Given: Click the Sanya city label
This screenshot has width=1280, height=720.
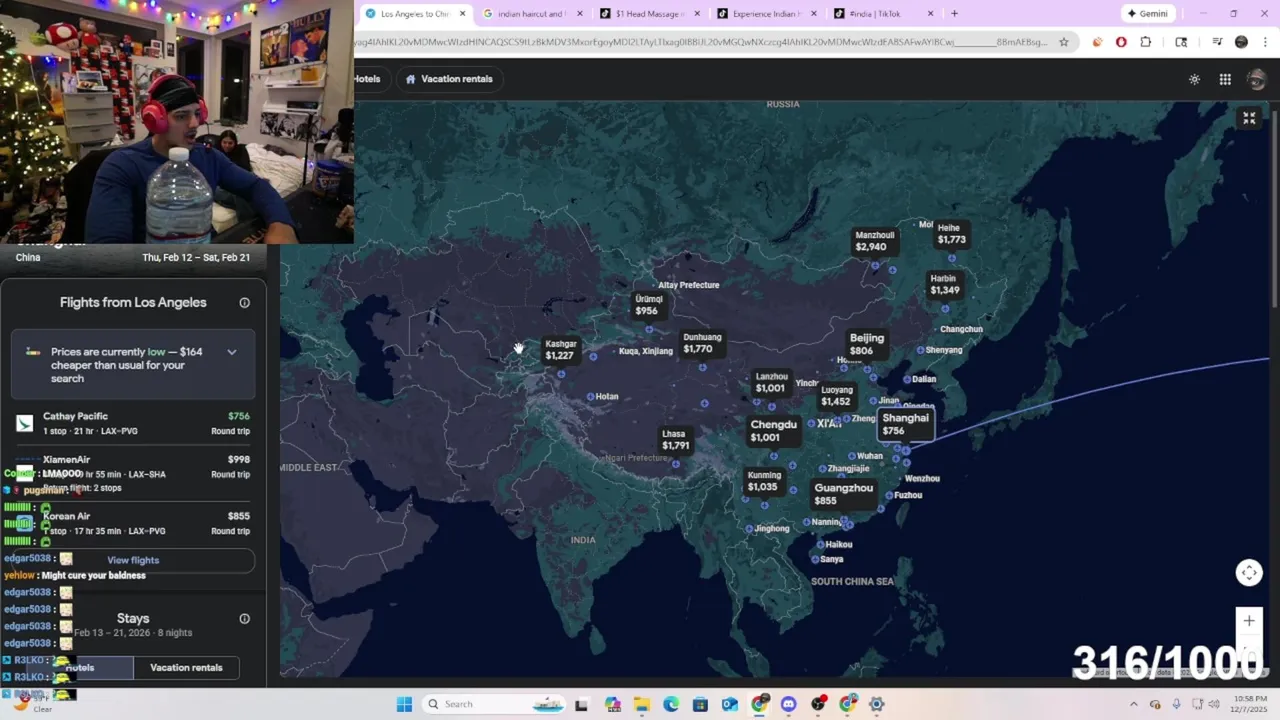Looking at the screenshot, I should (x=831, y=560).
